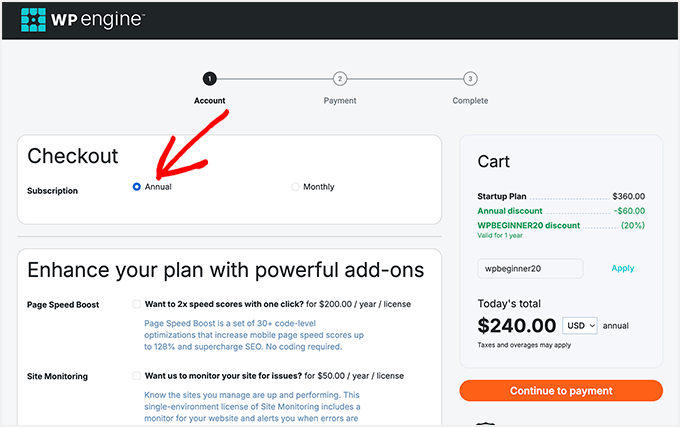Viewport: 680px width, 427px height.
Task: Click the step 3 circle indicator
Action: coord(470,78)
